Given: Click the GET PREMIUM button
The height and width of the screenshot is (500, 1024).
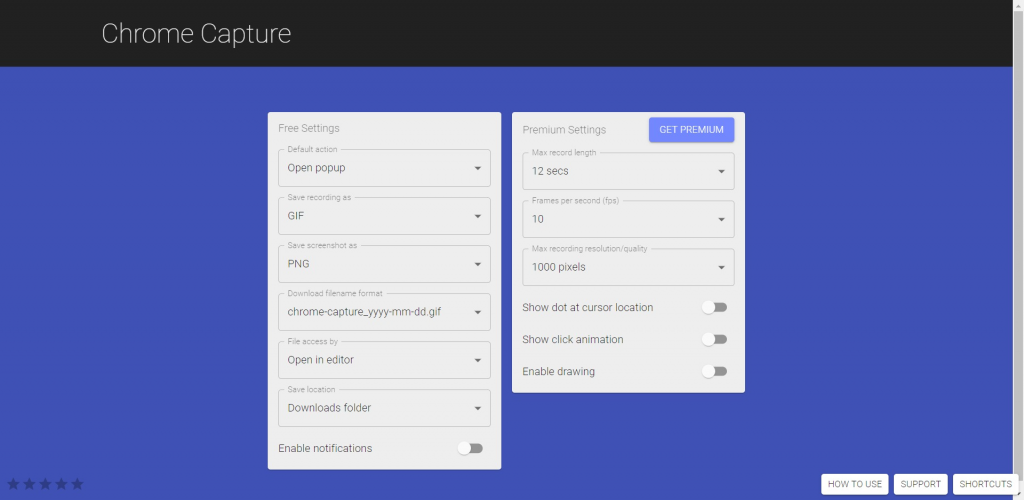Looking at the screenshot, I should point(692,130).
